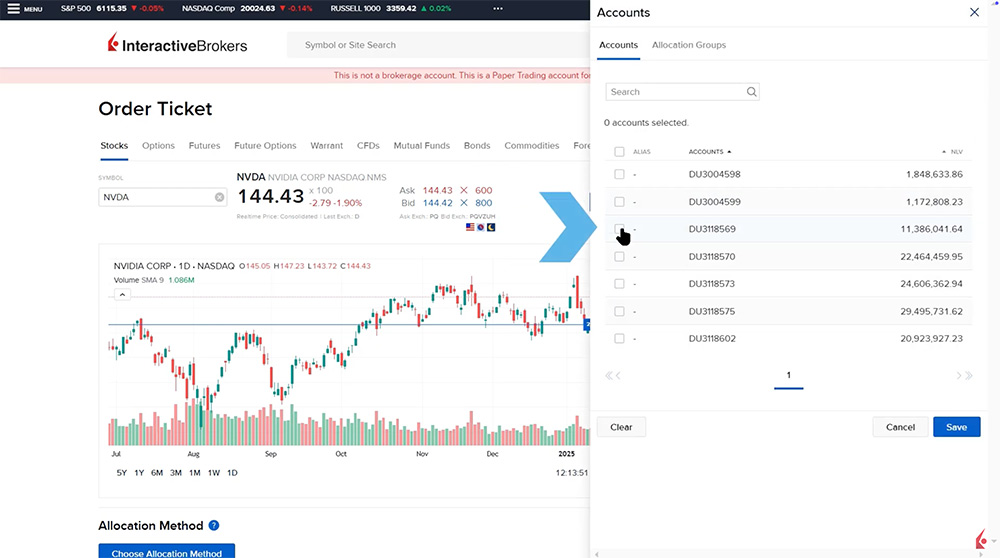Go to first page double-arrow icon
This screenshot has height=558, width=1000.
pos(608,376)
